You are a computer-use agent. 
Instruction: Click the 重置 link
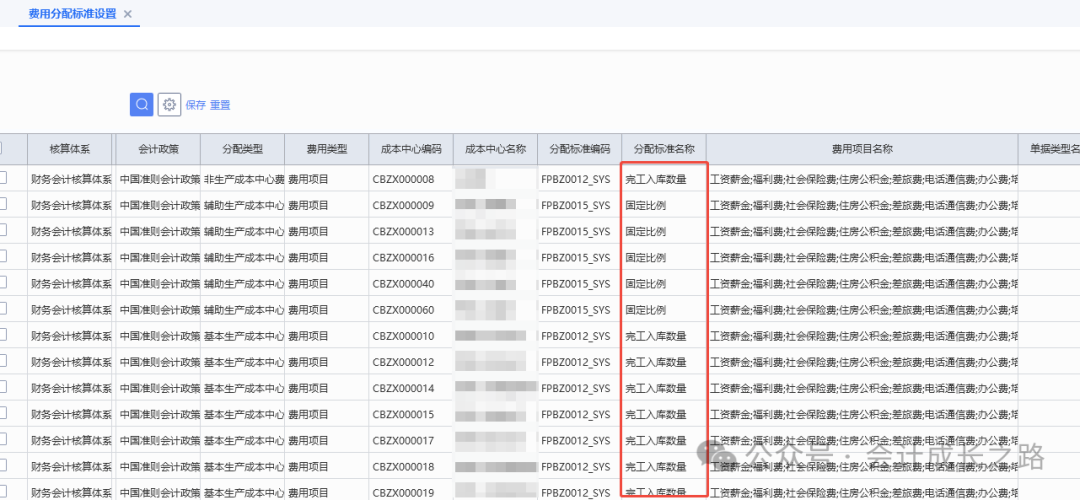pyautogui.click(x=220, y=105)
